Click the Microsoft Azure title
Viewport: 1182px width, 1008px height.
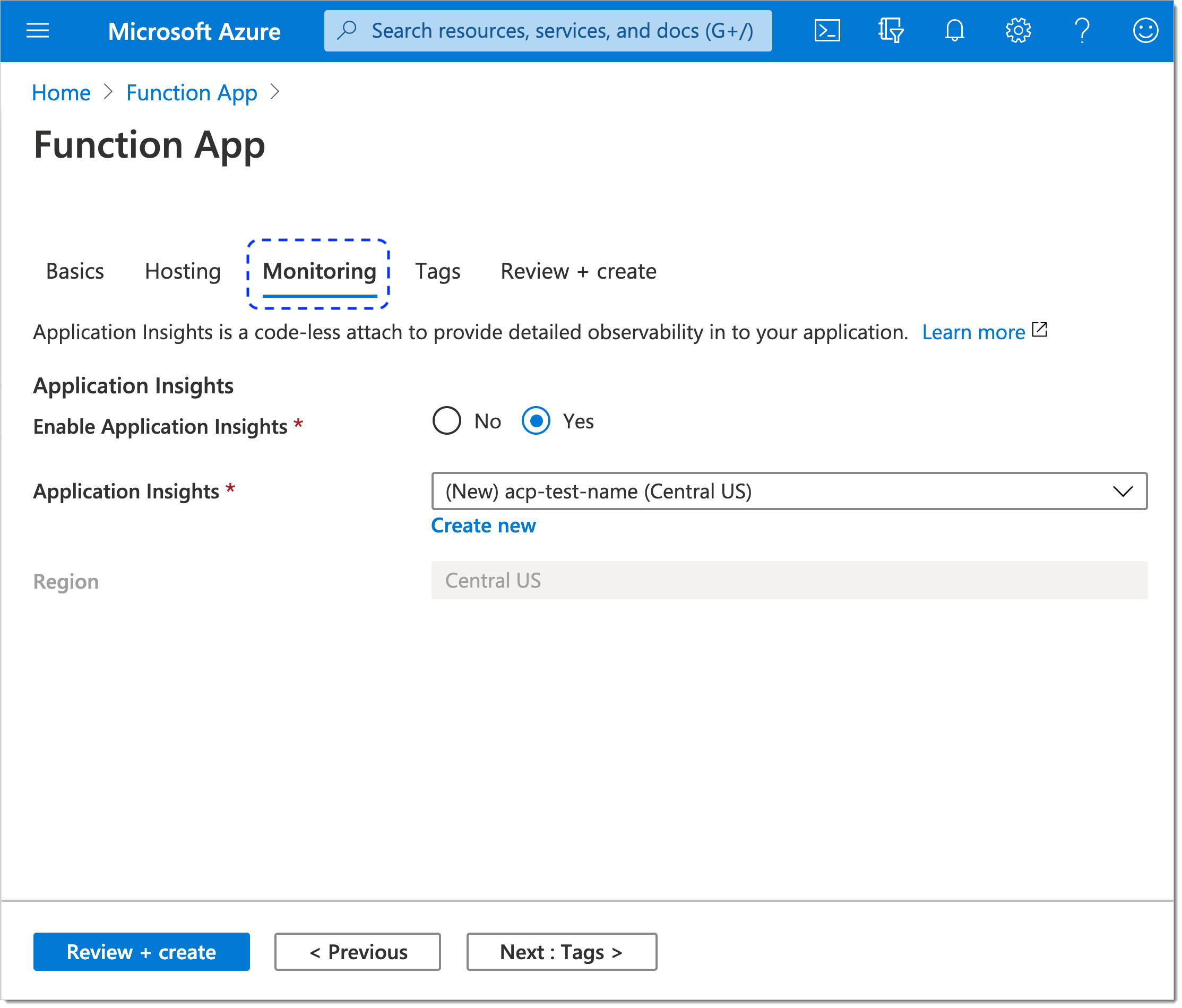pos(195,31)
